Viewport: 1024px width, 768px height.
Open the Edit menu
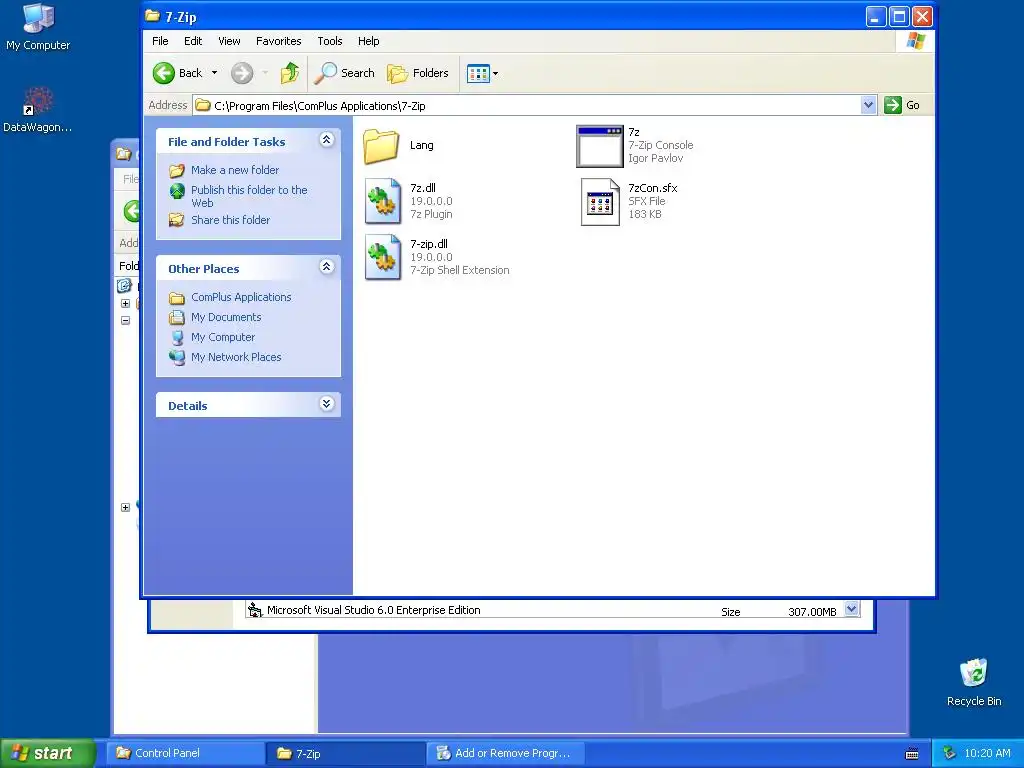coord(193,41)
